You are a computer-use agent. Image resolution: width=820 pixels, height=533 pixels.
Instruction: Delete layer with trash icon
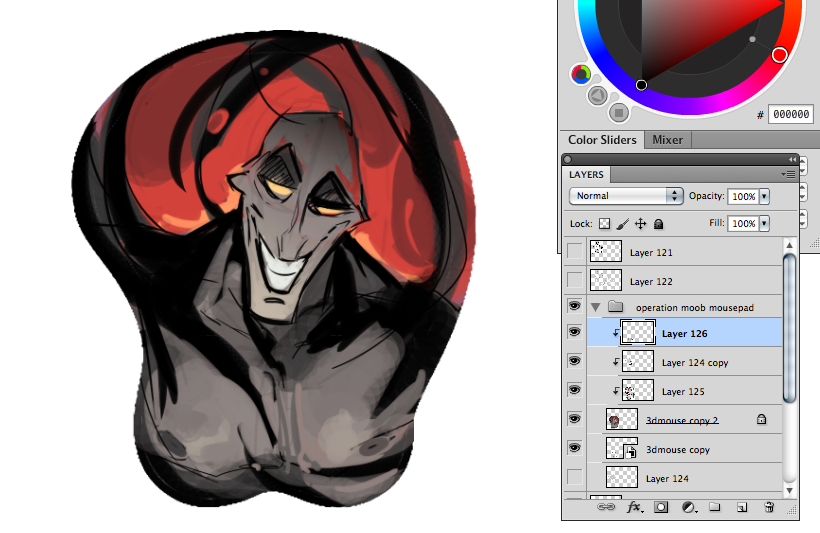(x=769, y=508)
